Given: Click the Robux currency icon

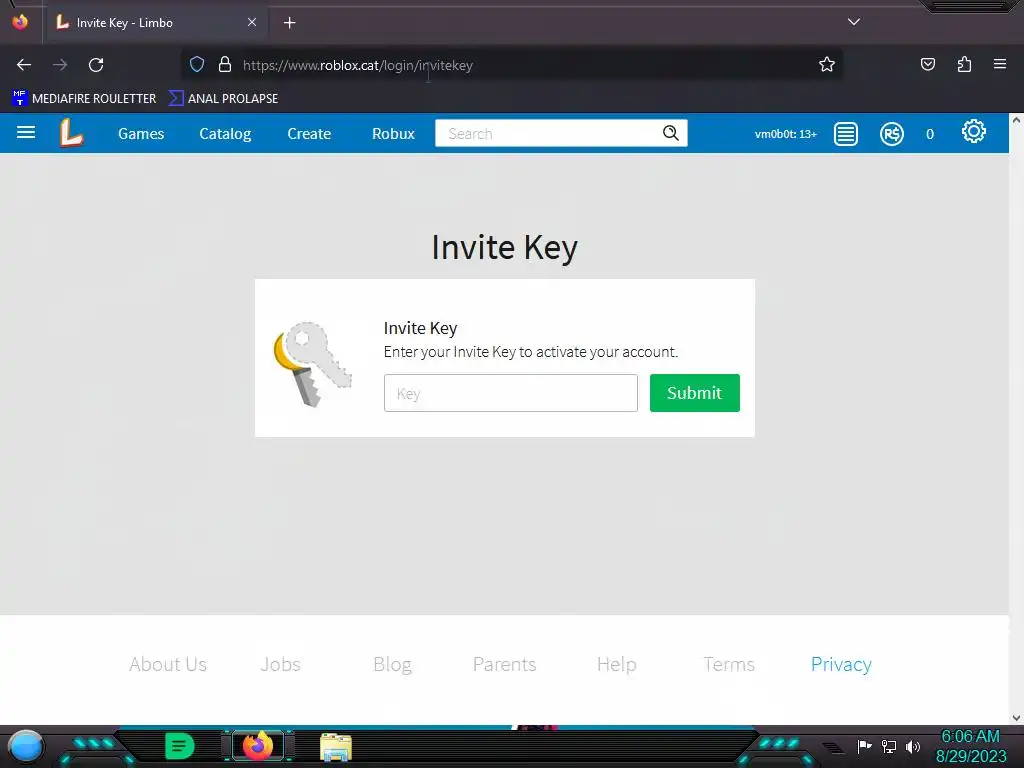Looking at the screenshot, I should click(x=891, y=134).
